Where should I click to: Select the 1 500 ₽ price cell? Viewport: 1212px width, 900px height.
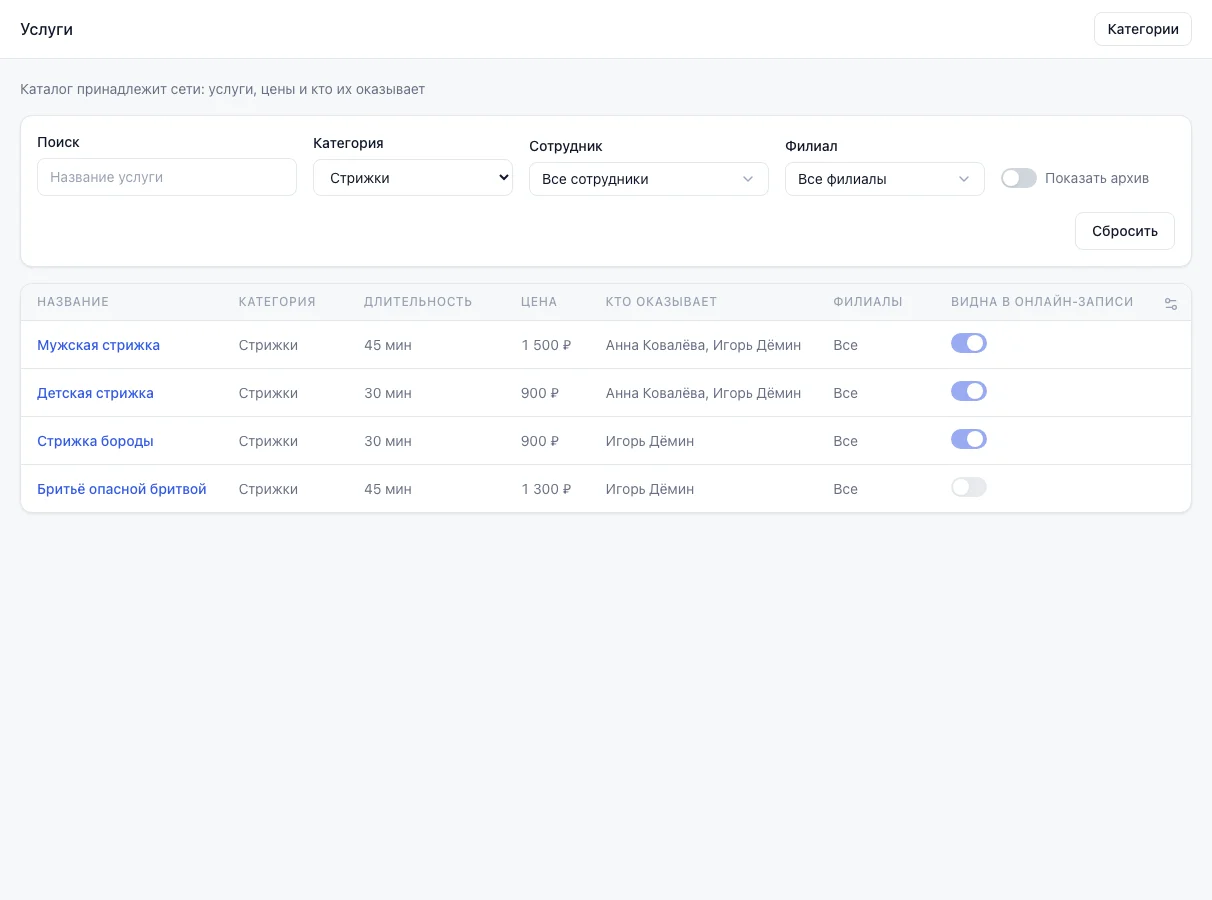tap(546, 345)
